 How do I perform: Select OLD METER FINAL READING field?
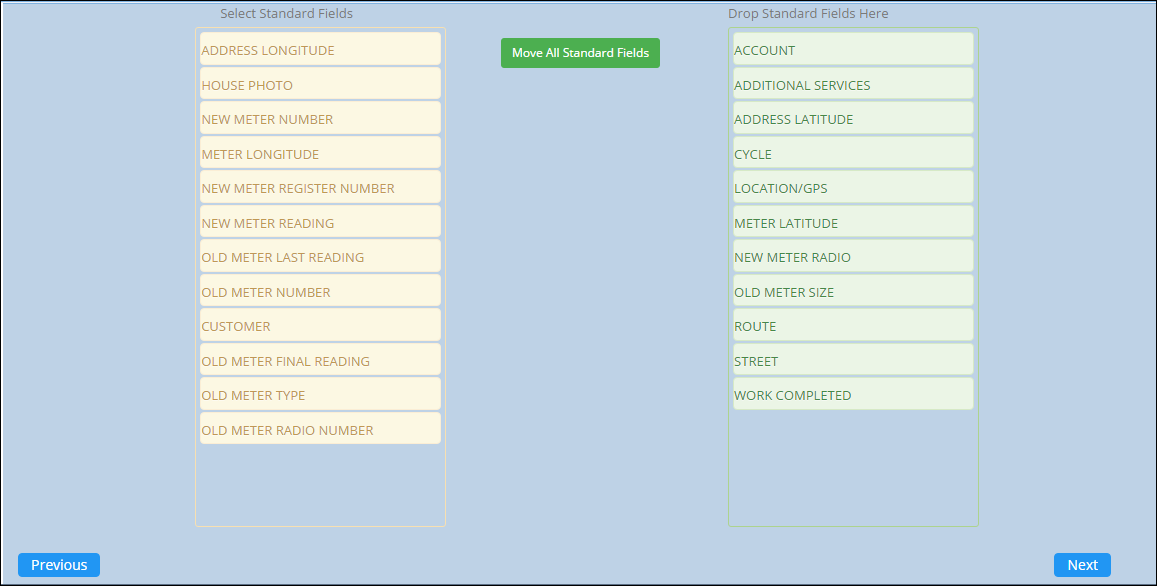[x=320, y=361]
